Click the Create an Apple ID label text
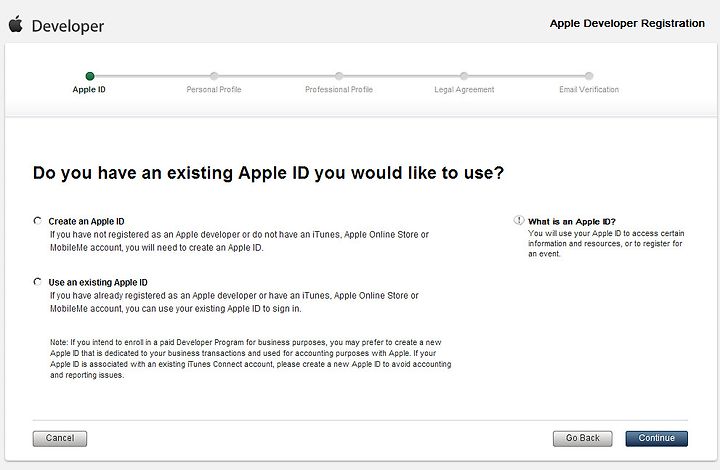 (x=86, y=221)
